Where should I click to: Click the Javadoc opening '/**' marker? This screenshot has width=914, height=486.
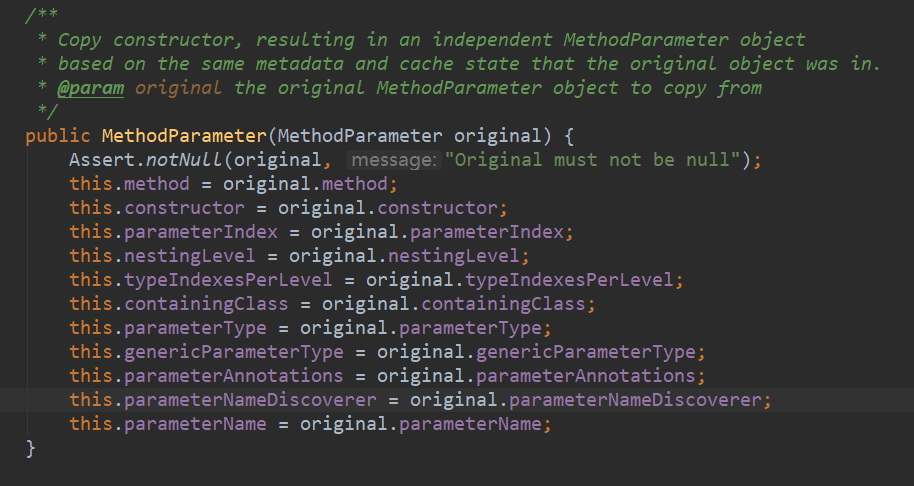(42, 16)
